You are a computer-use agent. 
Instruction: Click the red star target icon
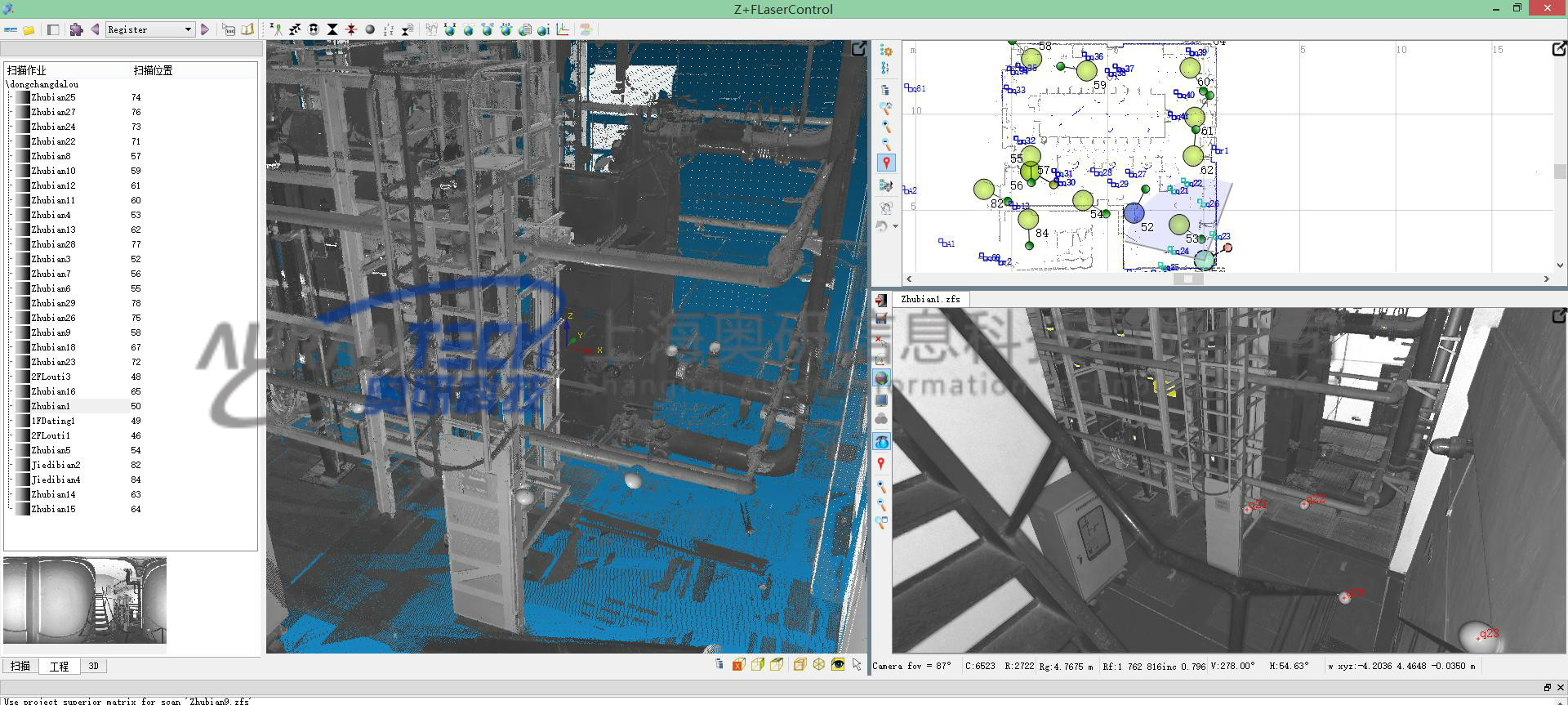point(351,29)
